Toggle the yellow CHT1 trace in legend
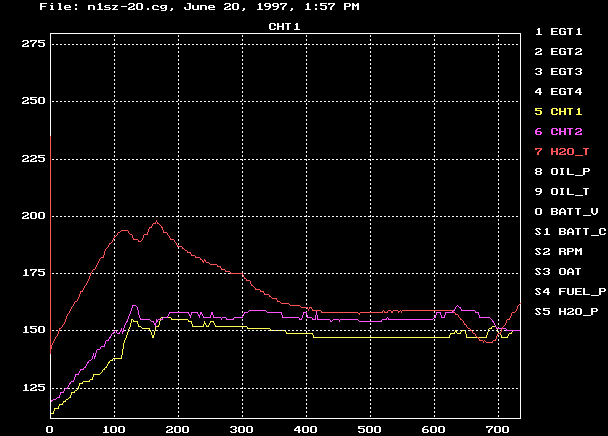Screen dimensions: 608x436 (x=564, y=111)
